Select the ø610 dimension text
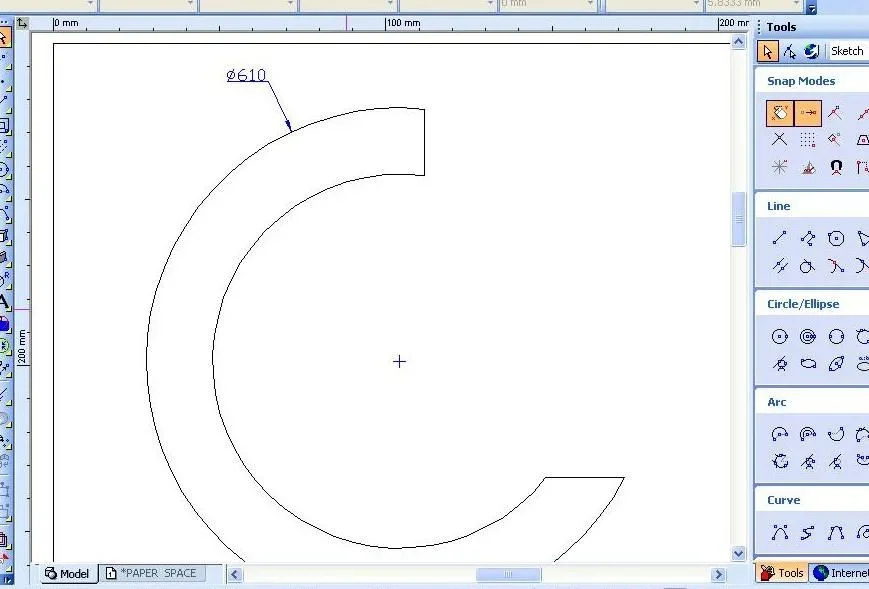This screenshot has height=589, width=869. click(x=246, y=75)
